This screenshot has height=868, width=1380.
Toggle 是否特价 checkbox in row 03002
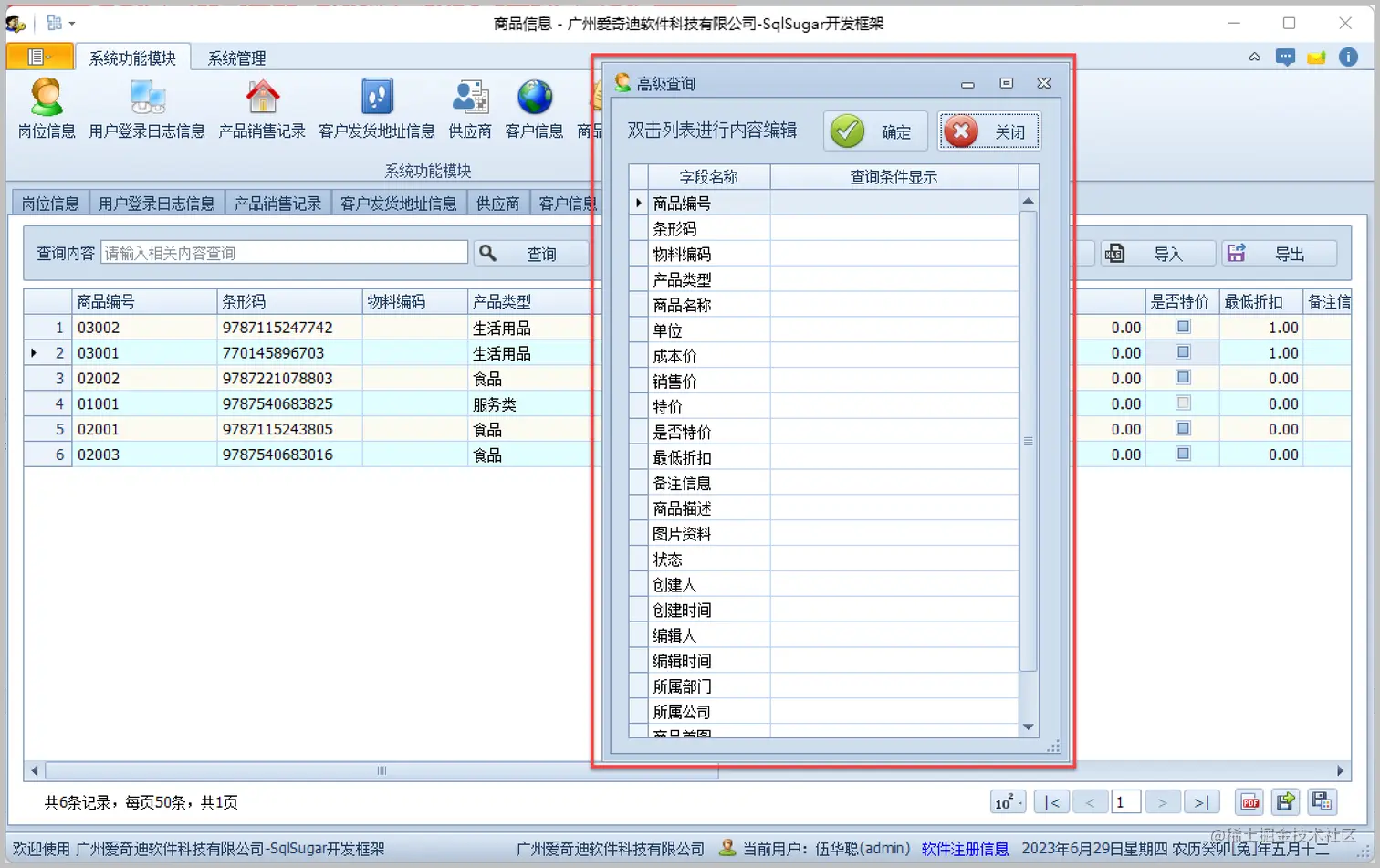click(x=1183, y=327)
